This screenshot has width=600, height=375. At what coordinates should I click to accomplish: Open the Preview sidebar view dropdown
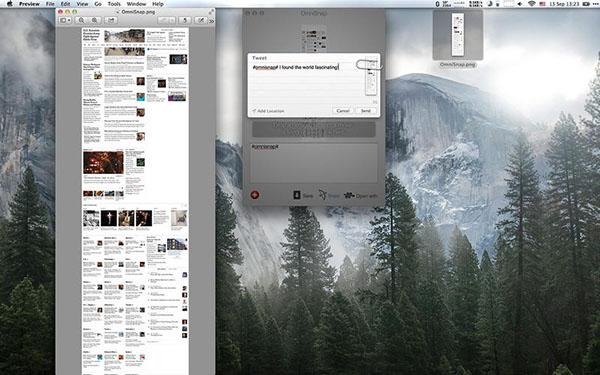pyautogui.click(x=65, y=20)
